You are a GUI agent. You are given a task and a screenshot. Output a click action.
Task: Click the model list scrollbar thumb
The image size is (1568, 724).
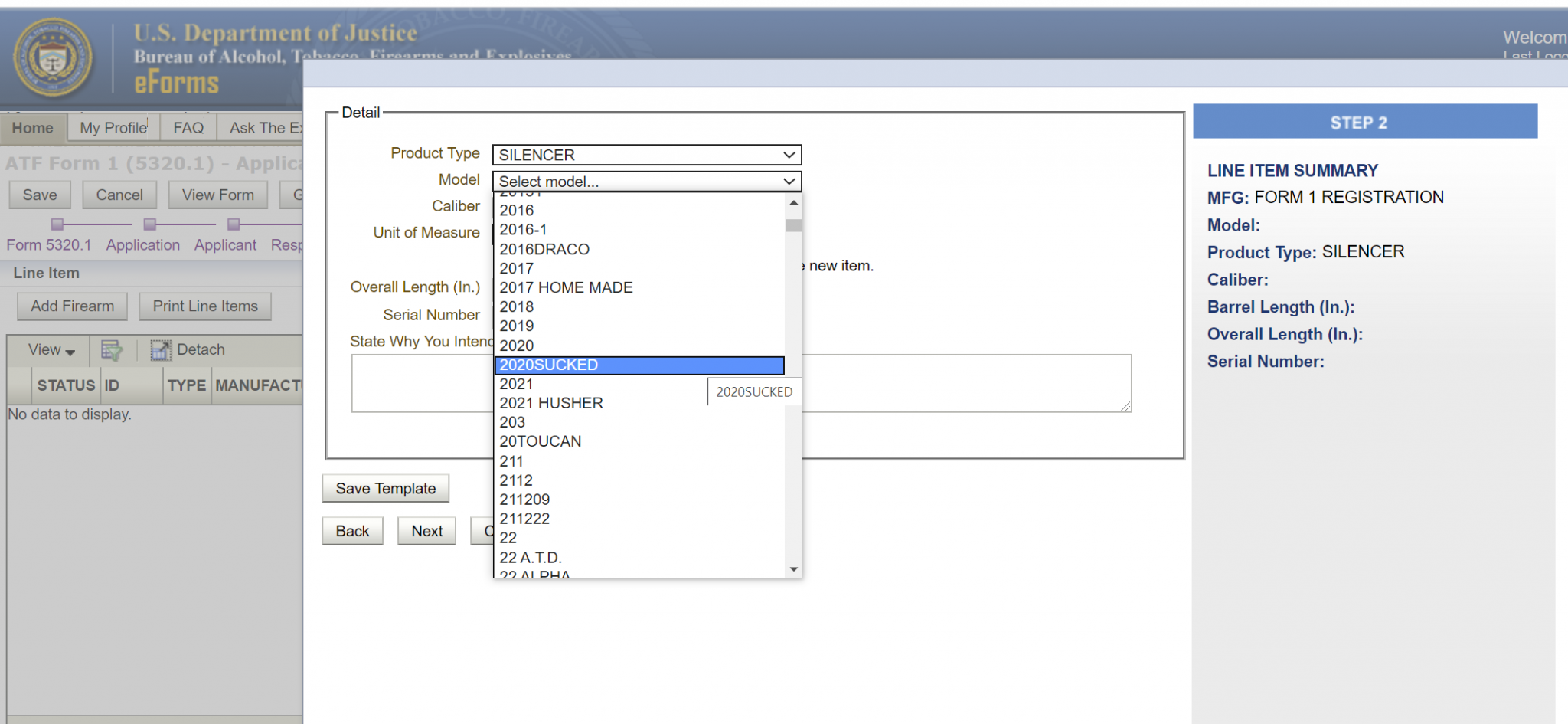794,225
